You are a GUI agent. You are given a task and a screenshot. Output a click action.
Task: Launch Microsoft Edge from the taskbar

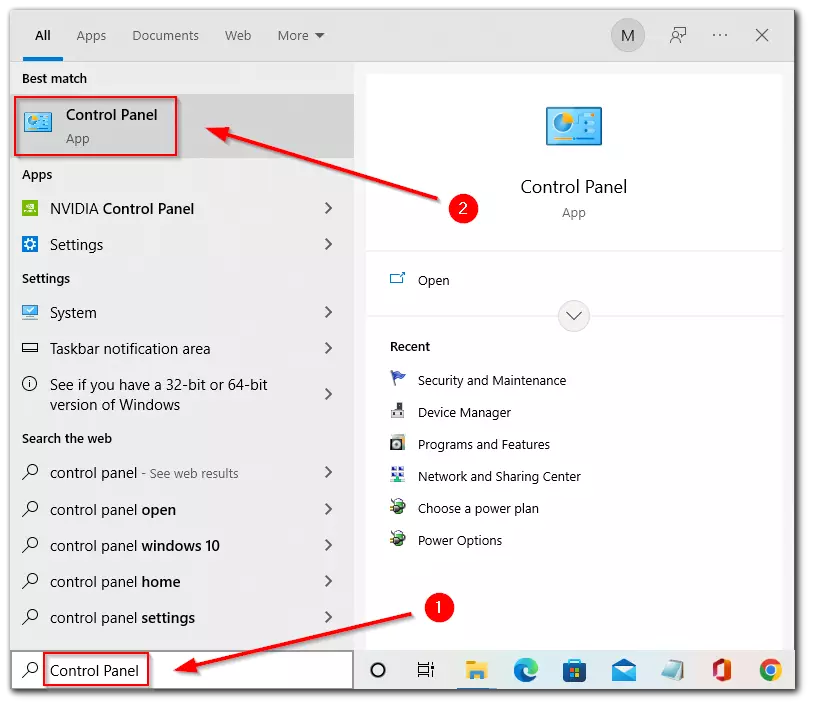[525, 670]
